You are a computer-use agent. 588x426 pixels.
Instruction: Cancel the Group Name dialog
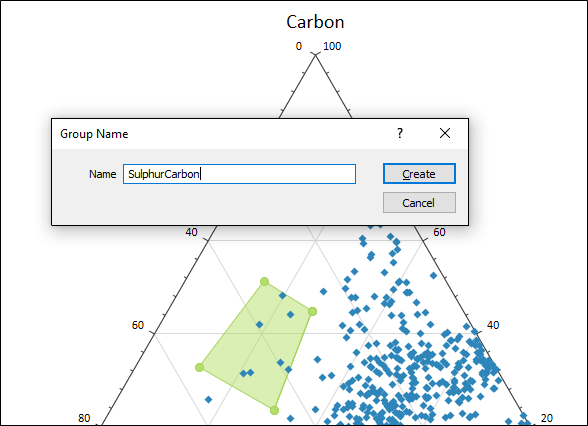419,203
